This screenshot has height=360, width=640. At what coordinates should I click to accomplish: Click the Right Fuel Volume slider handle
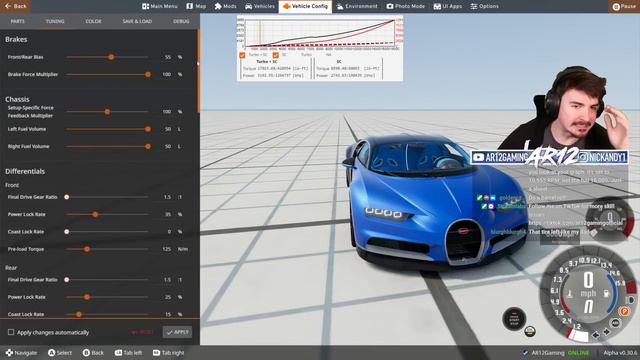(148, 146)
